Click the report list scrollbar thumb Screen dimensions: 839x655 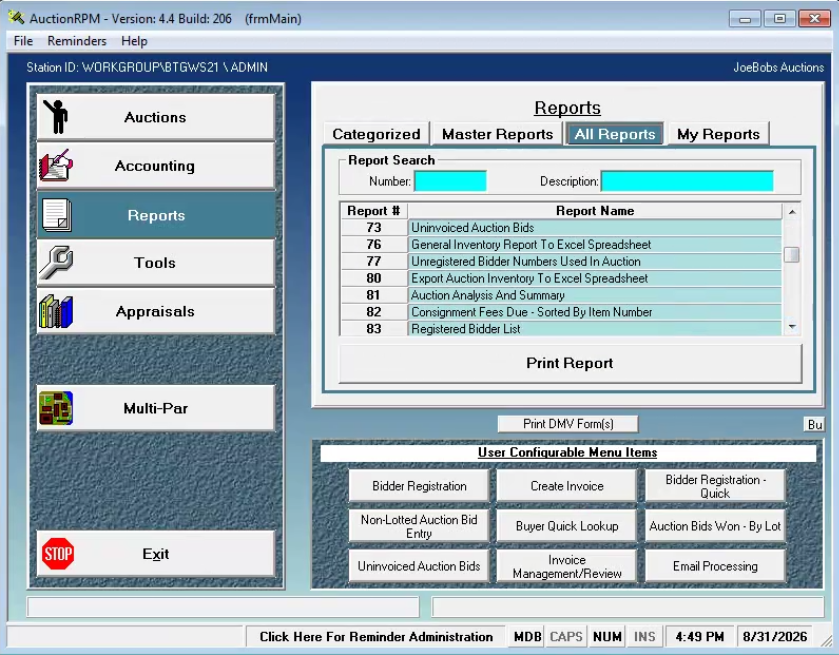pos(792,254)
